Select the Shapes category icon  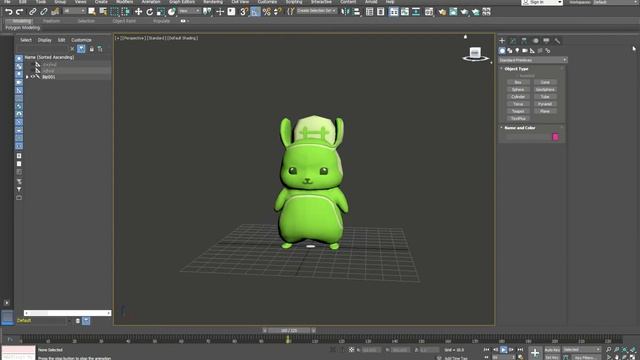510,51
